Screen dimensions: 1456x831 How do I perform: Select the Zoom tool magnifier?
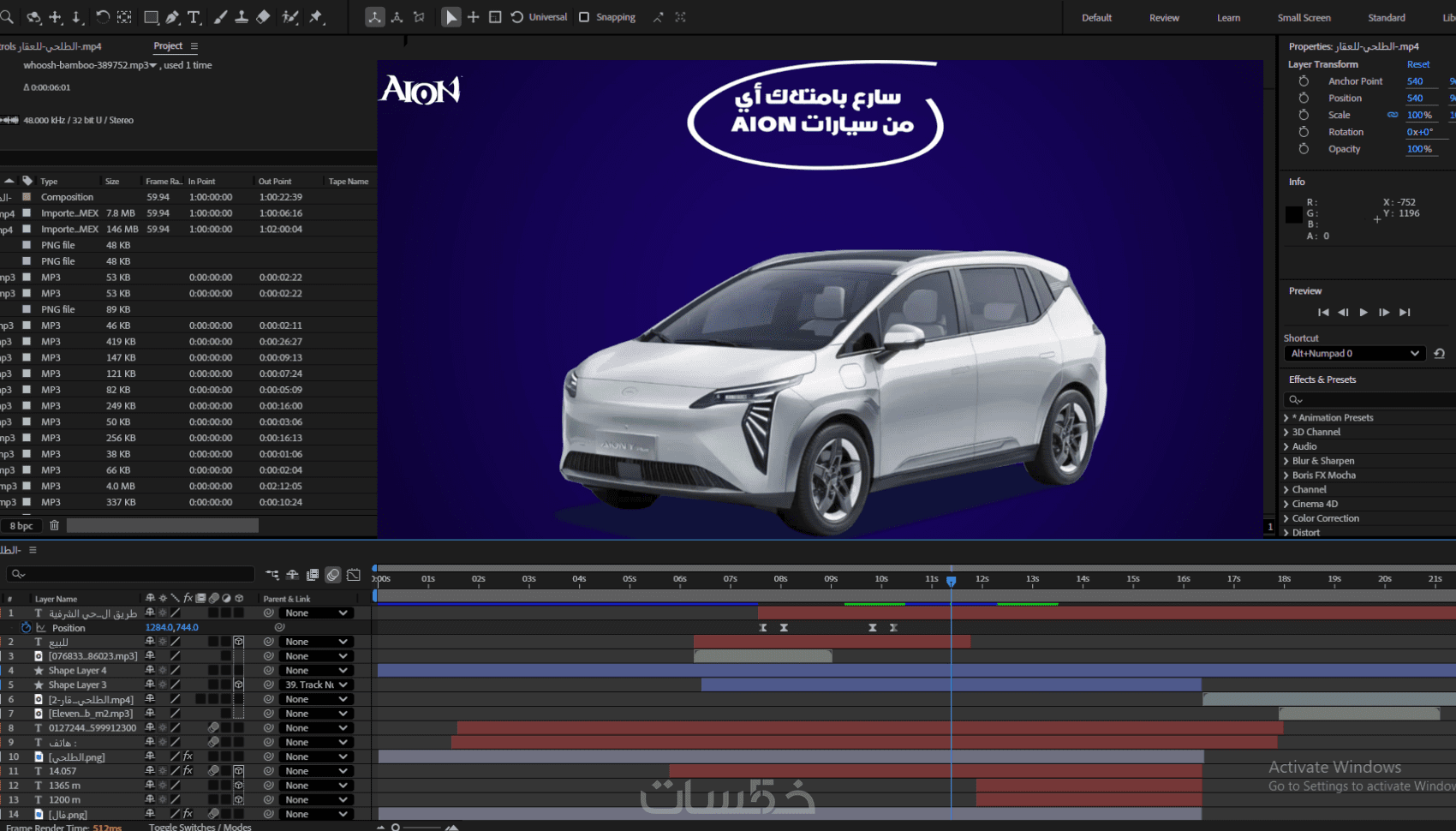(x=6, y=17)
